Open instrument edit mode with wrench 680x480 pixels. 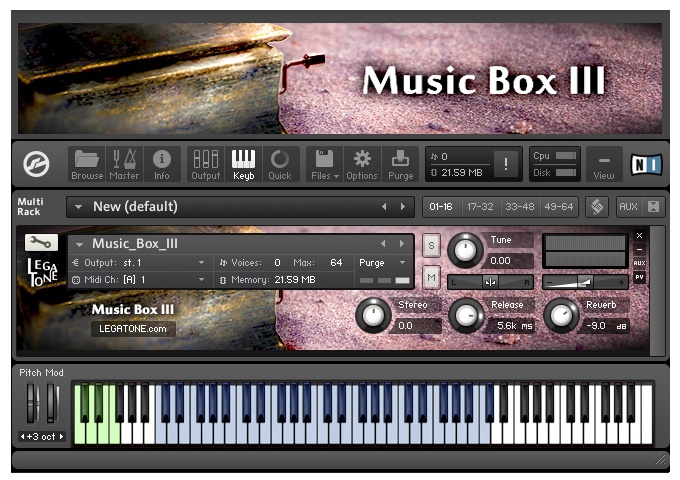coord(41,242)
